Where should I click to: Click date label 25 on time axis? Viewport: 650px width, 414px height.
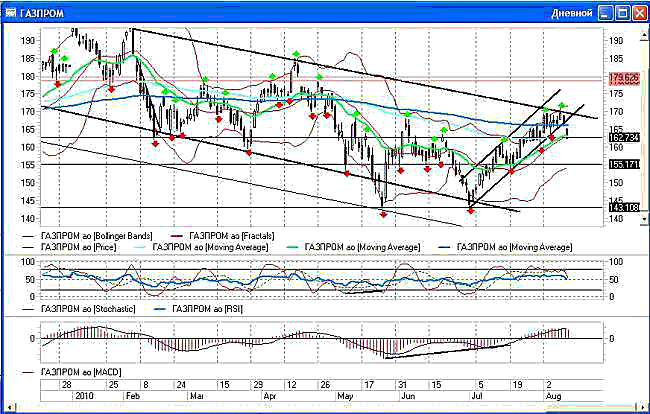coord(114,385)
